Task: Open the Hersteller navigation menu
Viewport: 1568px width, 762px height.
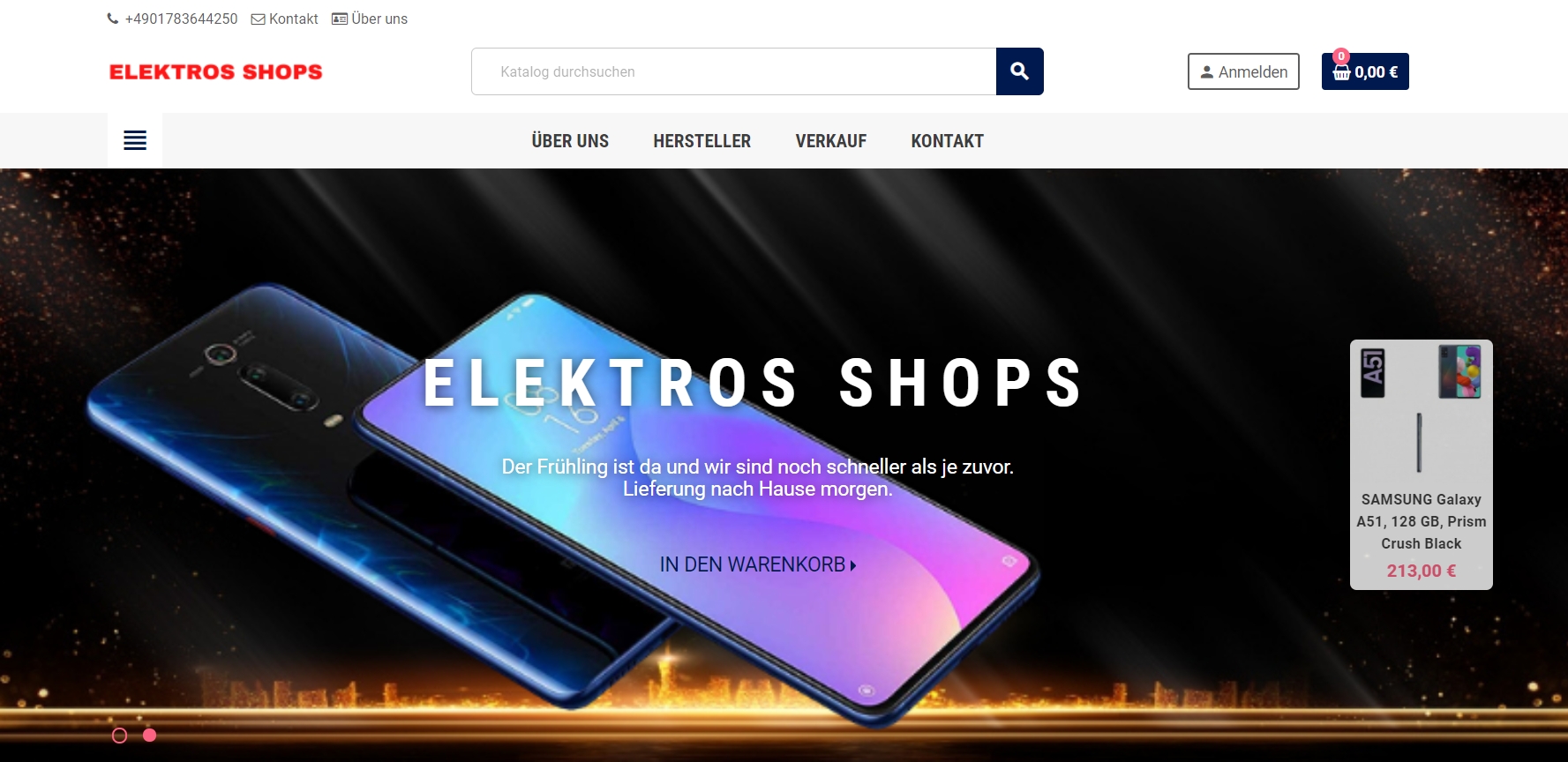Action: tap(701, 141)
